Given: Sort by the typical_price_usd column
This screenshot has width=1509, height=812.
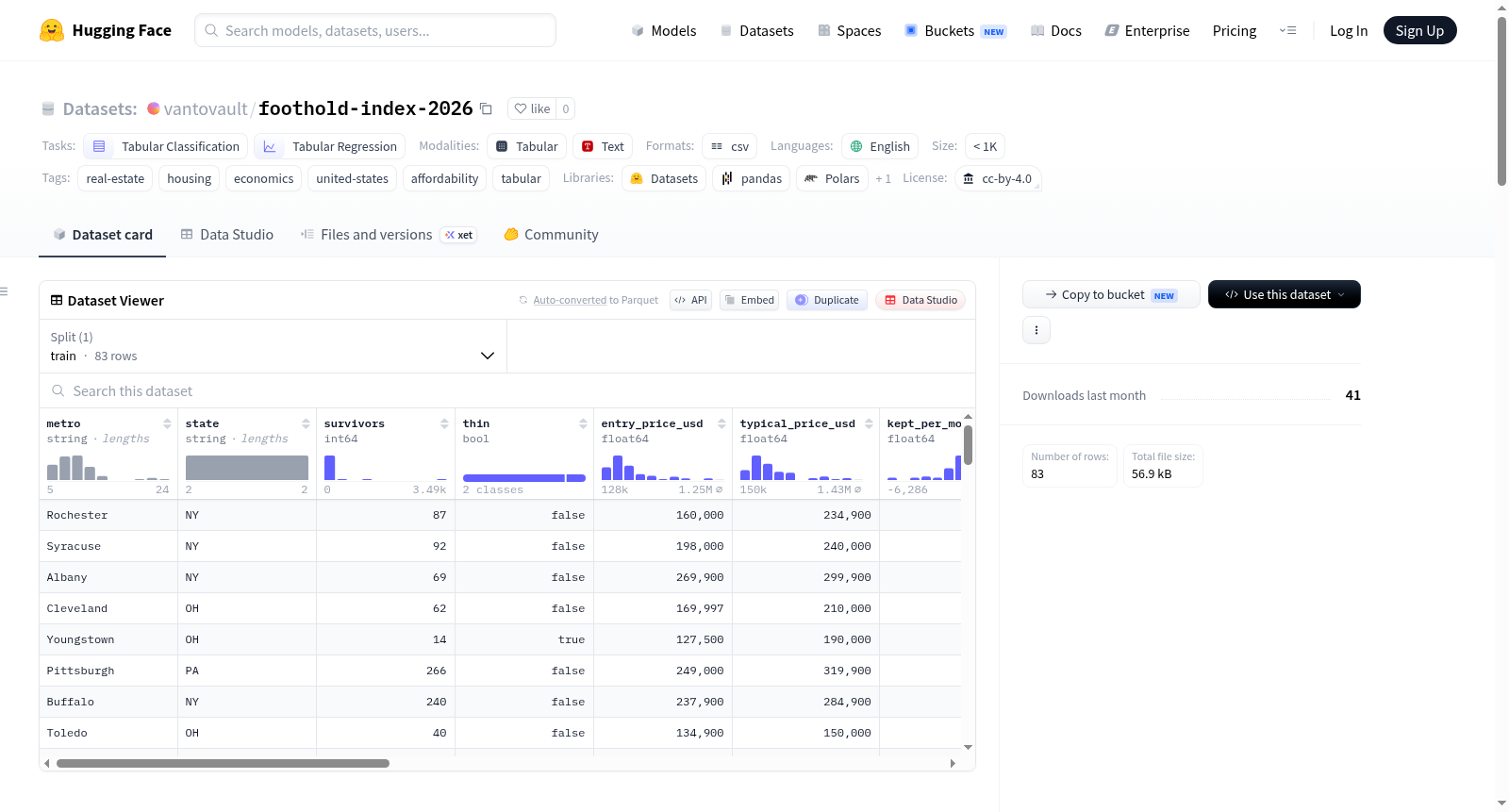Looking at the screenshot, I should tap(869, 423).
